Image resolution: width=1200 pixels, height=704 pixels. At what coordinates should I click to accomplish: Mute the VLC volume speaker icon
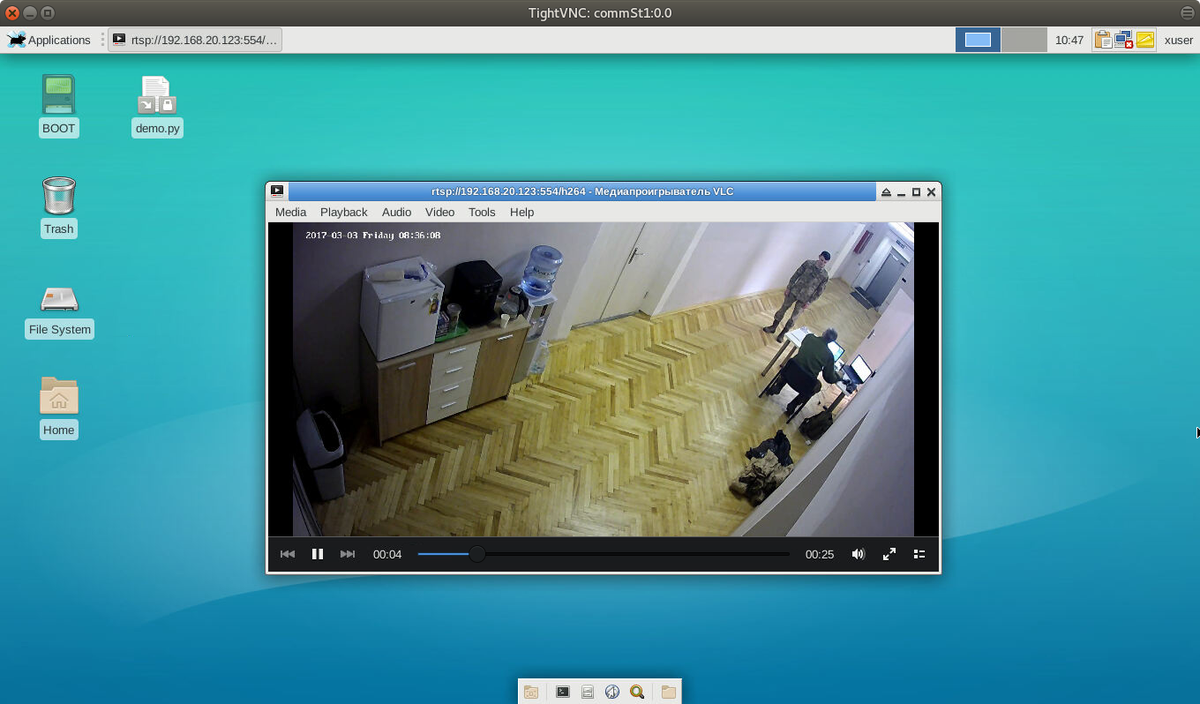coord(858,554)
